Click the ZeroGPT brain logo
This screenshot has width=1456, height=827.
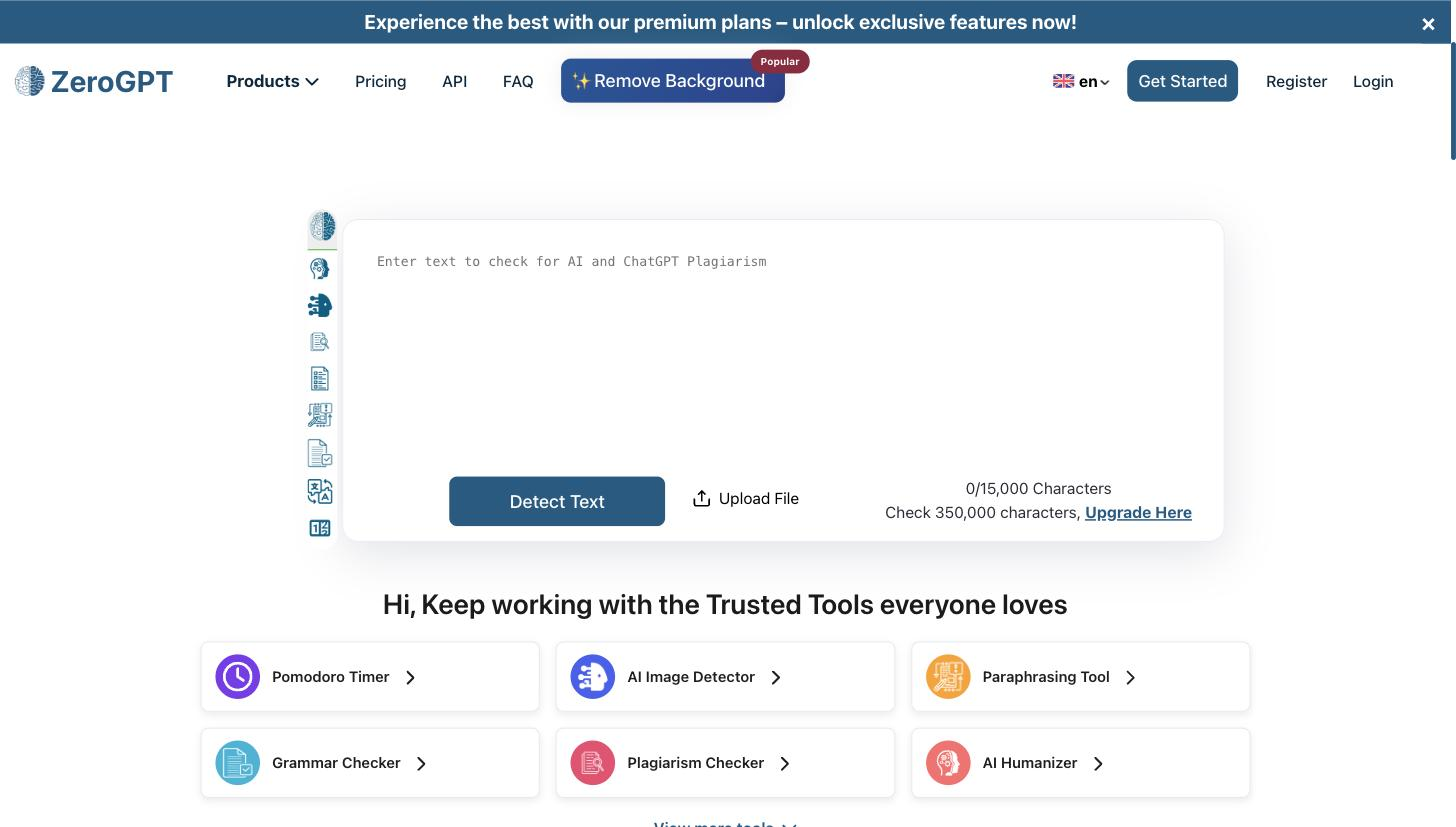(30, 81)
